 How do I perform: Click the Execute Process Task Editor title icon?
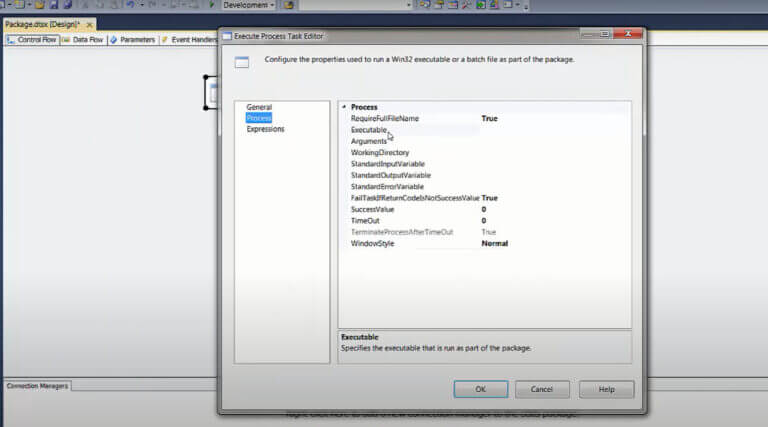[227, 36]
